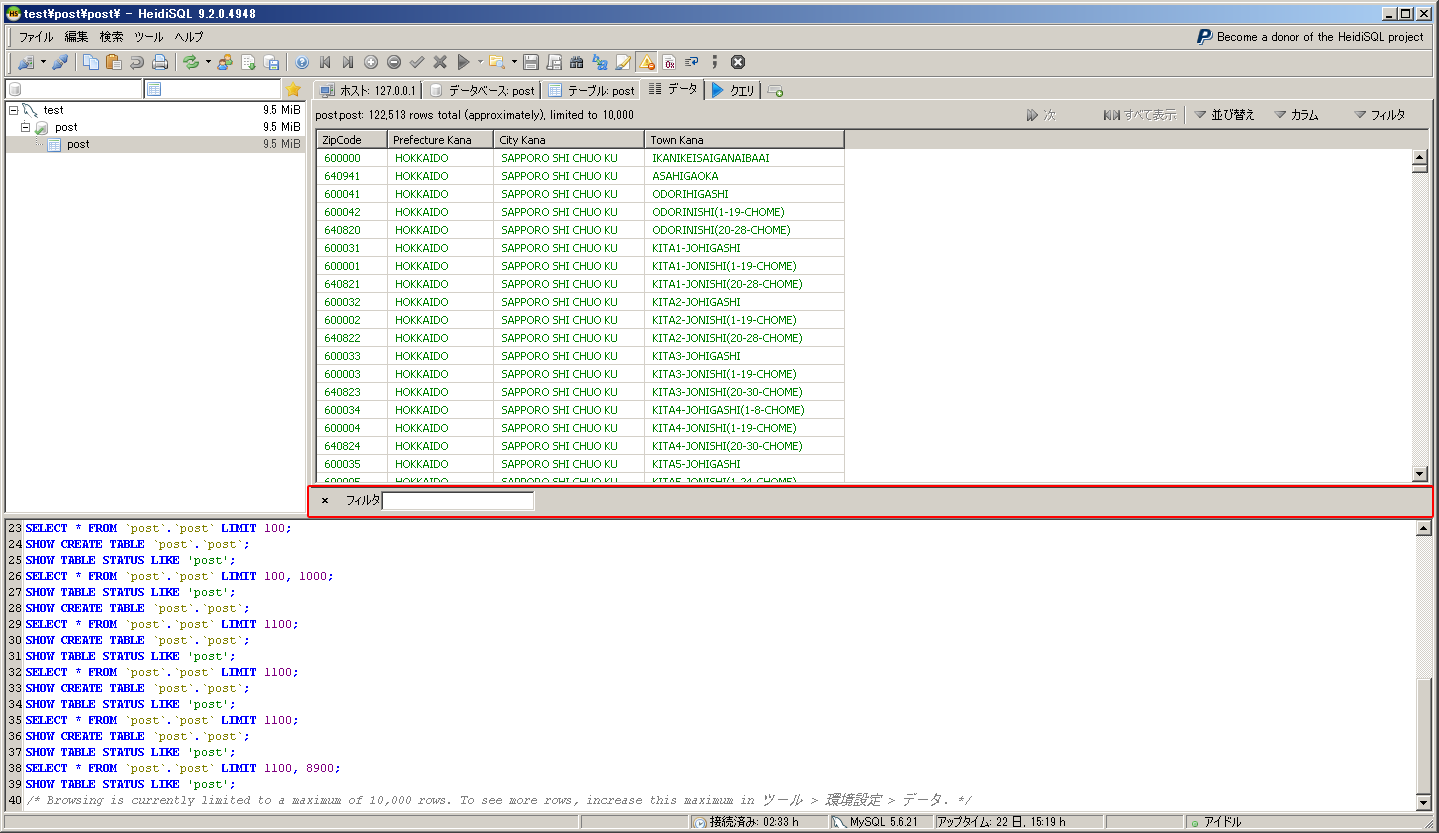Click the HeidiSQL donor link
This screenshot has height=833, width=1439.
tap(1310, 37)
